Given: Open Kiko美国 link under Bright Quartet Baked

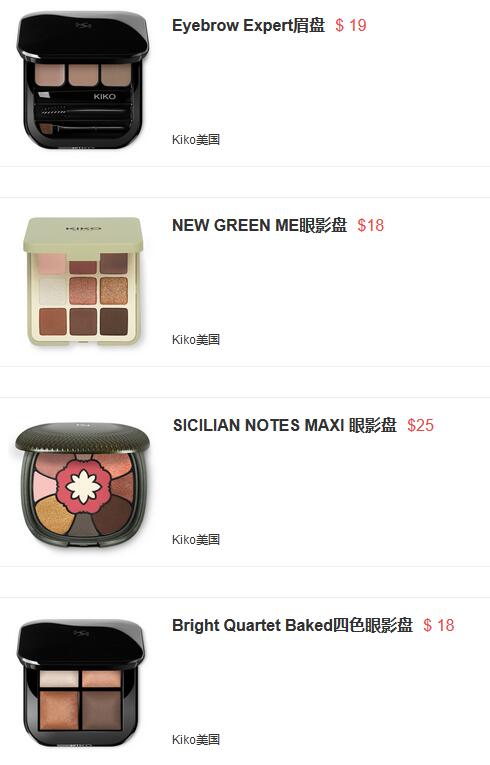Looking at the screenshot, I should pyautogui.click(x=196, y=740).
